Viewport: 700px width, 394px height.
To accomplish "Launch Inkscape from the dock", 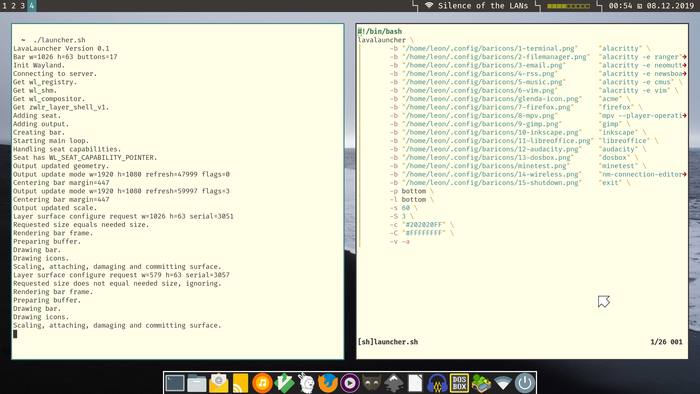I will point(393,383).
